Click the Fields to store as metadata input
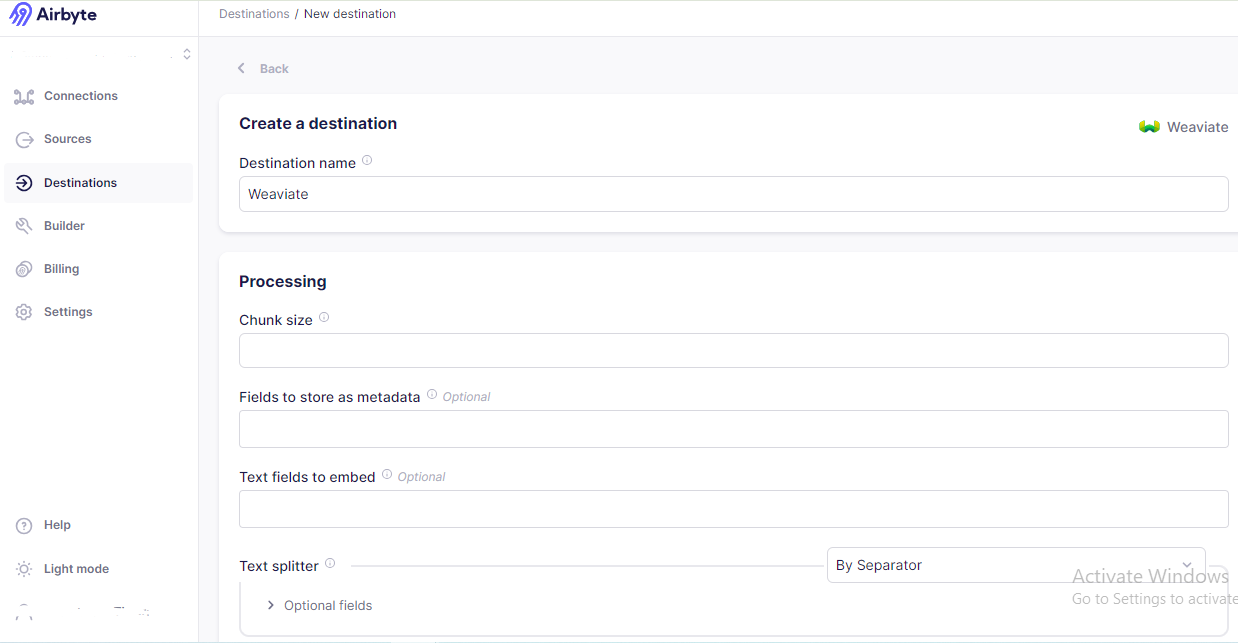1238x643 pixels. tap(733, 428)
